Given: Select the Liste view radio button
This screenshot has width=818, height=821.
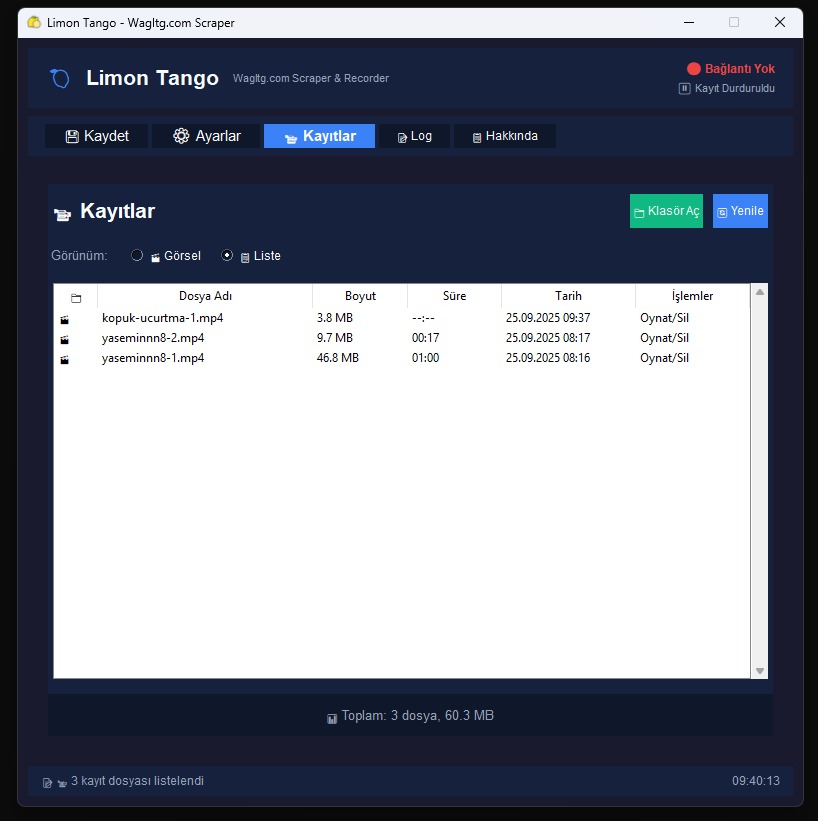Looking at the screenshot, I should [227, 256].
